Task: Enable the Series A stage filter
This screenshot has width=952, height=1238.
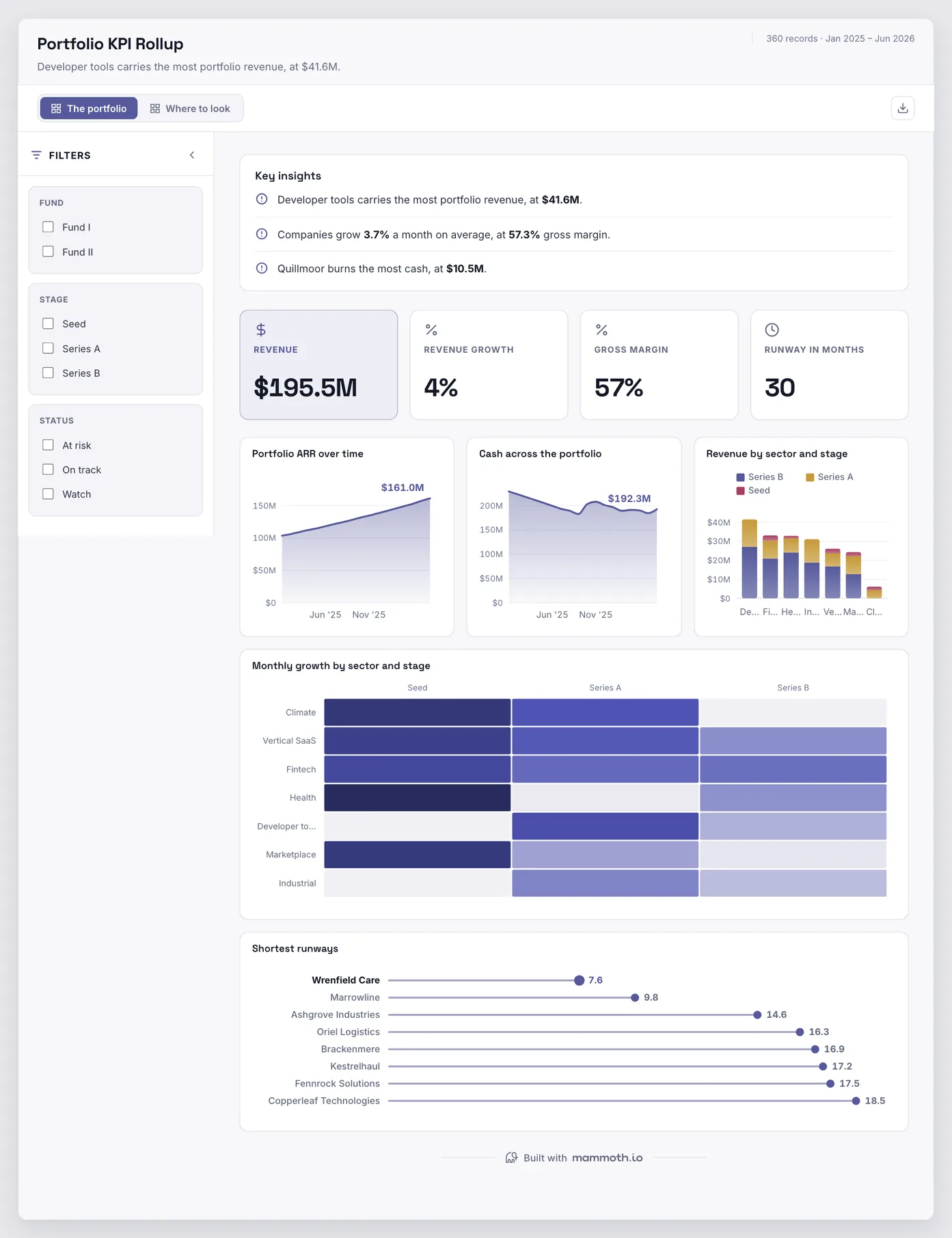Action: [x=48, y=348]
